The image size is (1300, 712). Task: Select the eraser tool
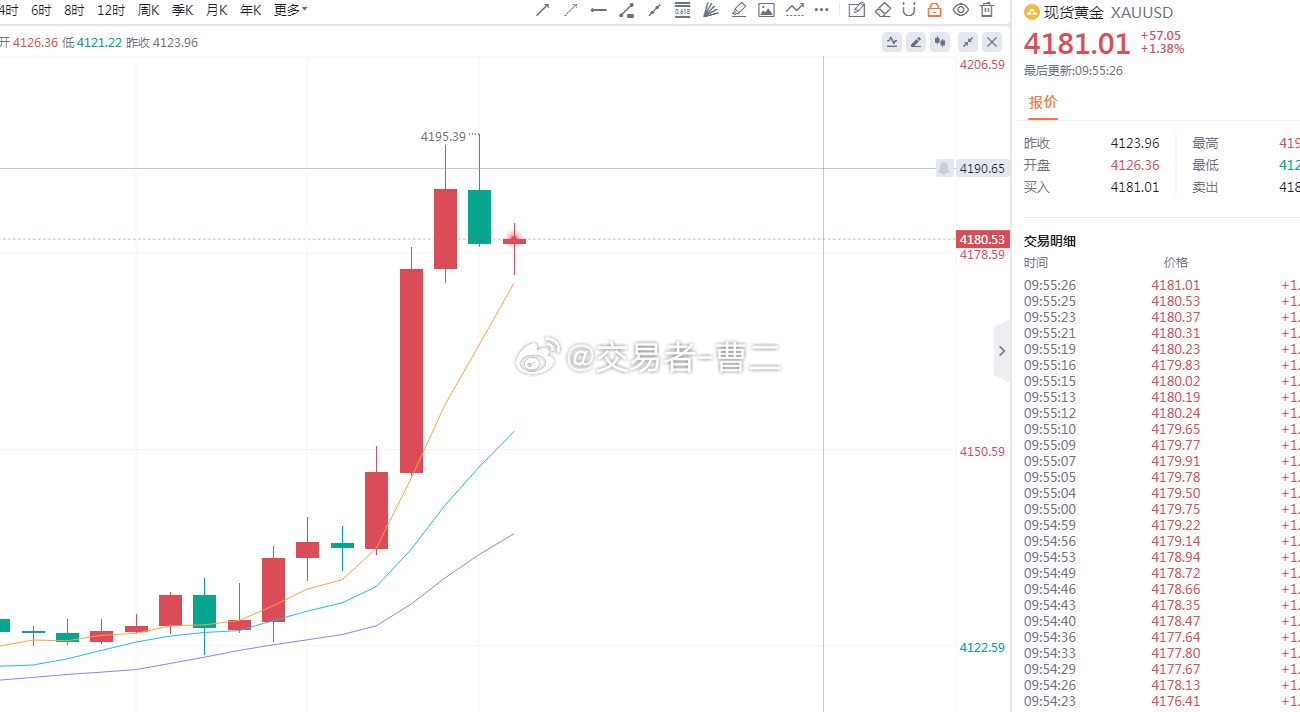point(883,10)
